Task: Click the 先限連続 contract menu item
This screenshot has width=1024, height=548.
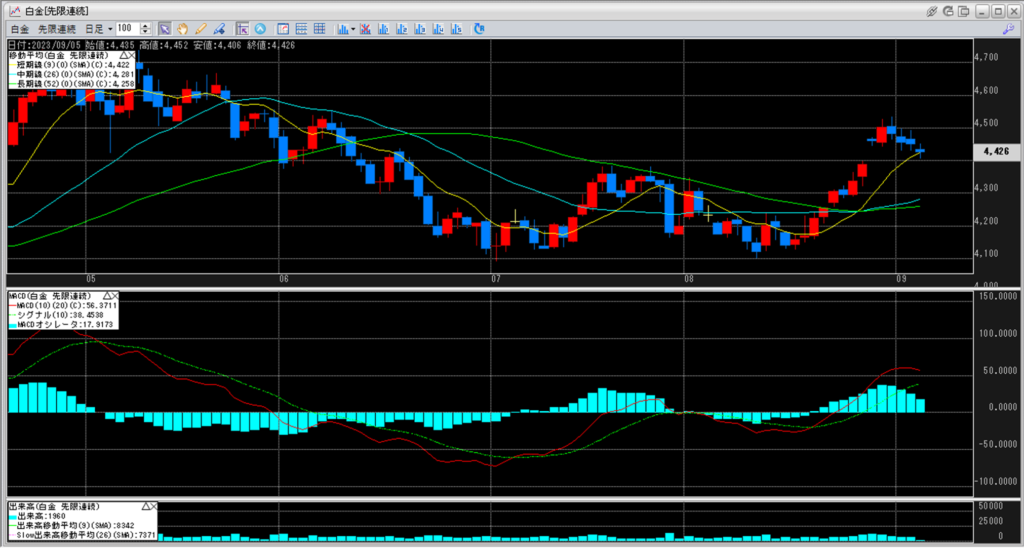Action: point(58,29)
